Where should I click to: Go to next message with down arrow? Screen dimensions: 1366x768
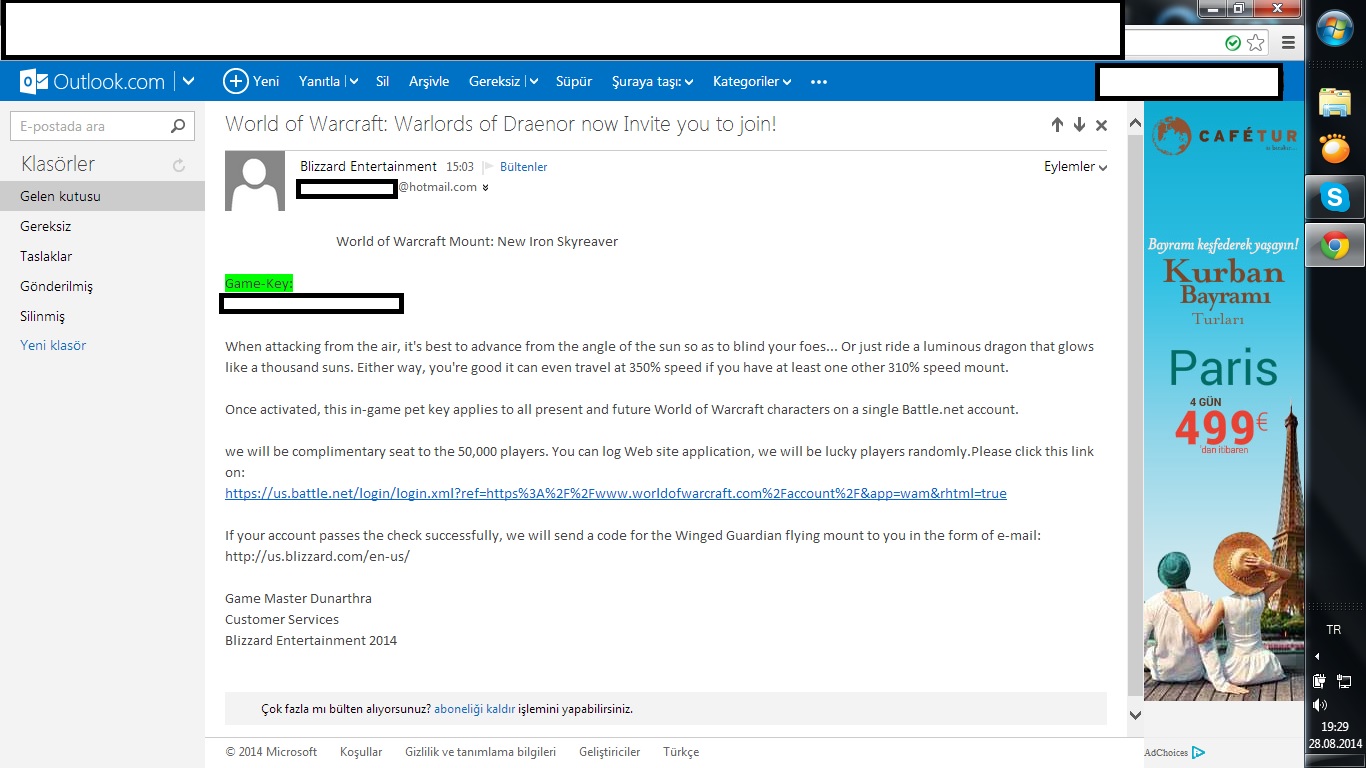pos(1079,125)
